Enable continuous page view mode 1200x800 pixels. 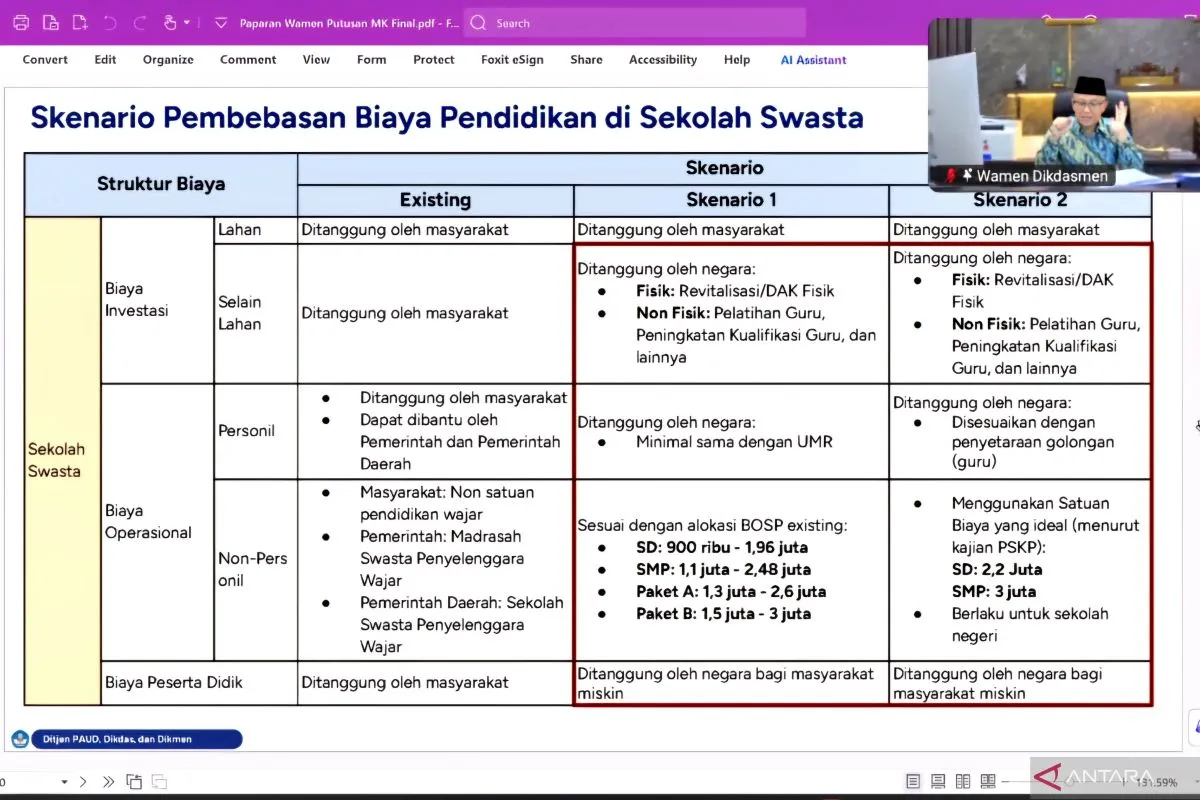pyautogui.click(x=937, y=781)
